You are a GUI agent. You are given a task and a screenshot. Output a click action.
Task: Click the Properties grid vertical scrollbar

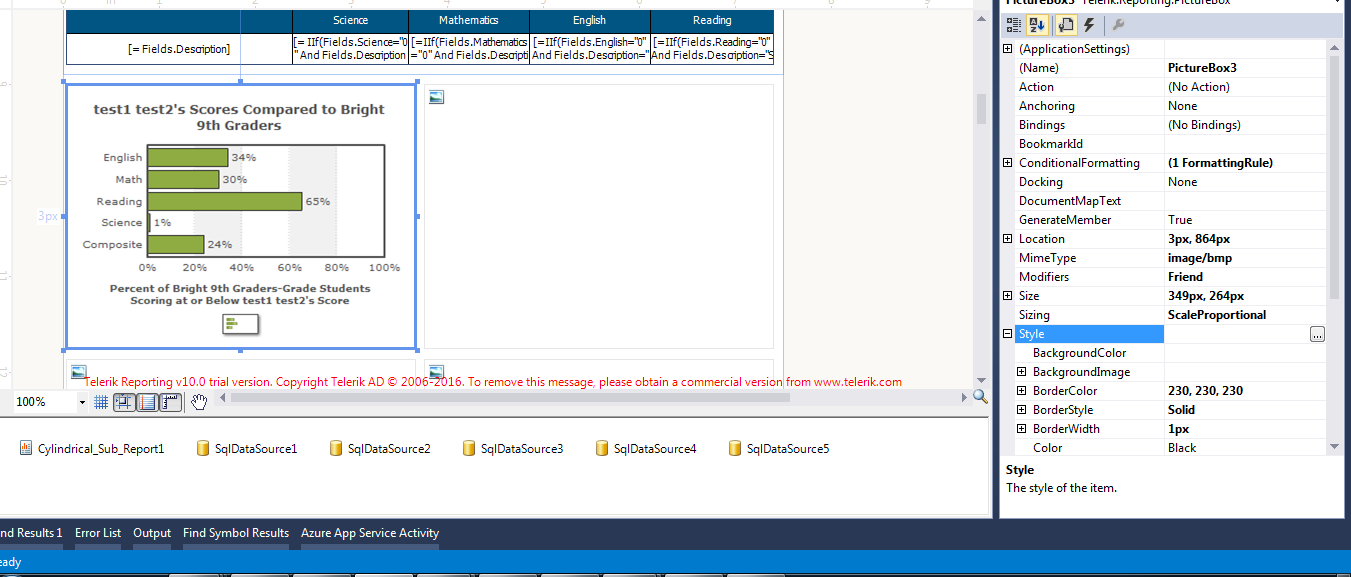[x=1334, y=177]
